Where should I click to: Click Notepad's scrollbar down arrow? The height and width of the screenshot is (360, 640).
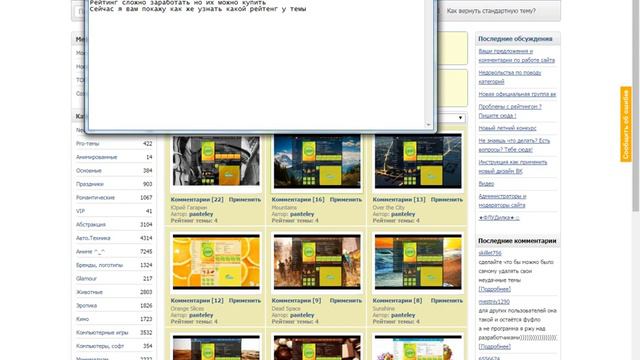[428, 124]
